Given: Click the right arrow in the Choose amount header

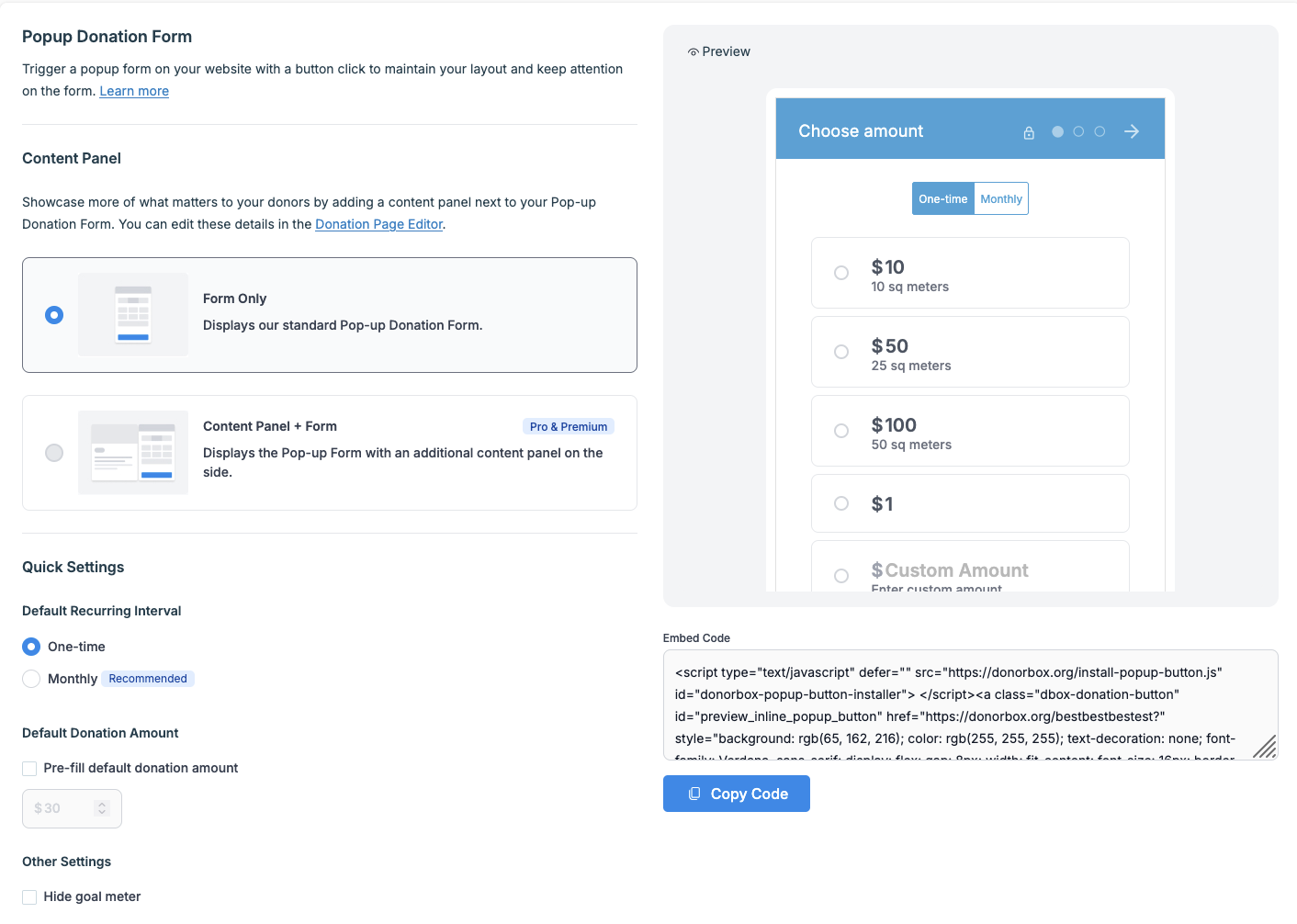Looking at the screenshot, I should pyautogui.click(x=1132, y=131).
